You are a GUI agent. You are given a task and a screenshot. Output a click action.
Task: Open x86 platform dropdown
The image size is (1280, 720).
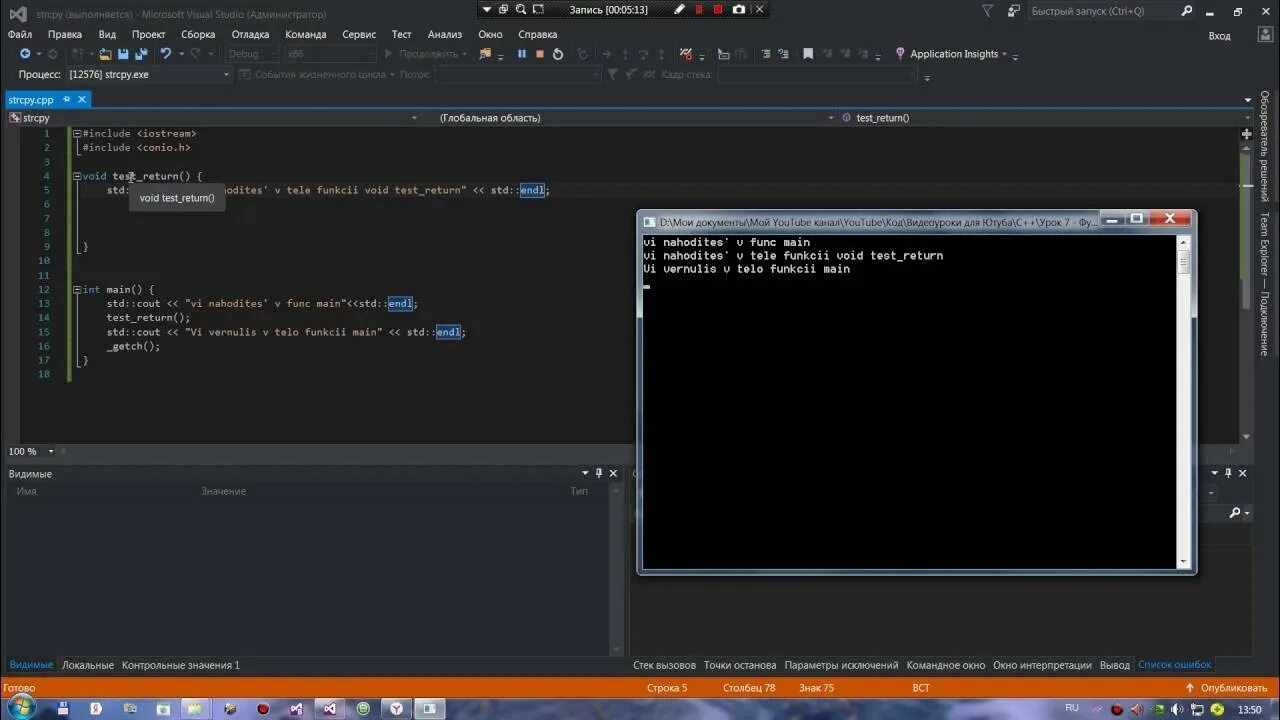pyautogui.click(x=330, y=54)
